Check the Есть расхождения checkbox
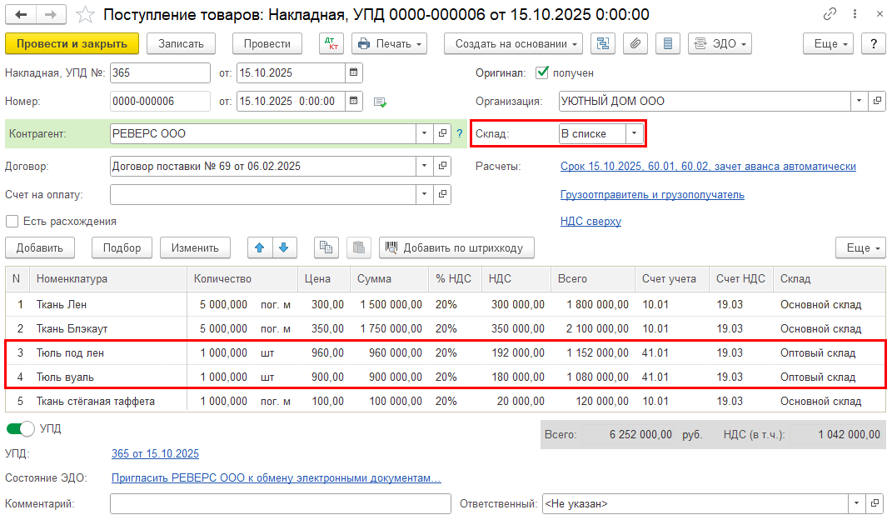 point(12,221)
